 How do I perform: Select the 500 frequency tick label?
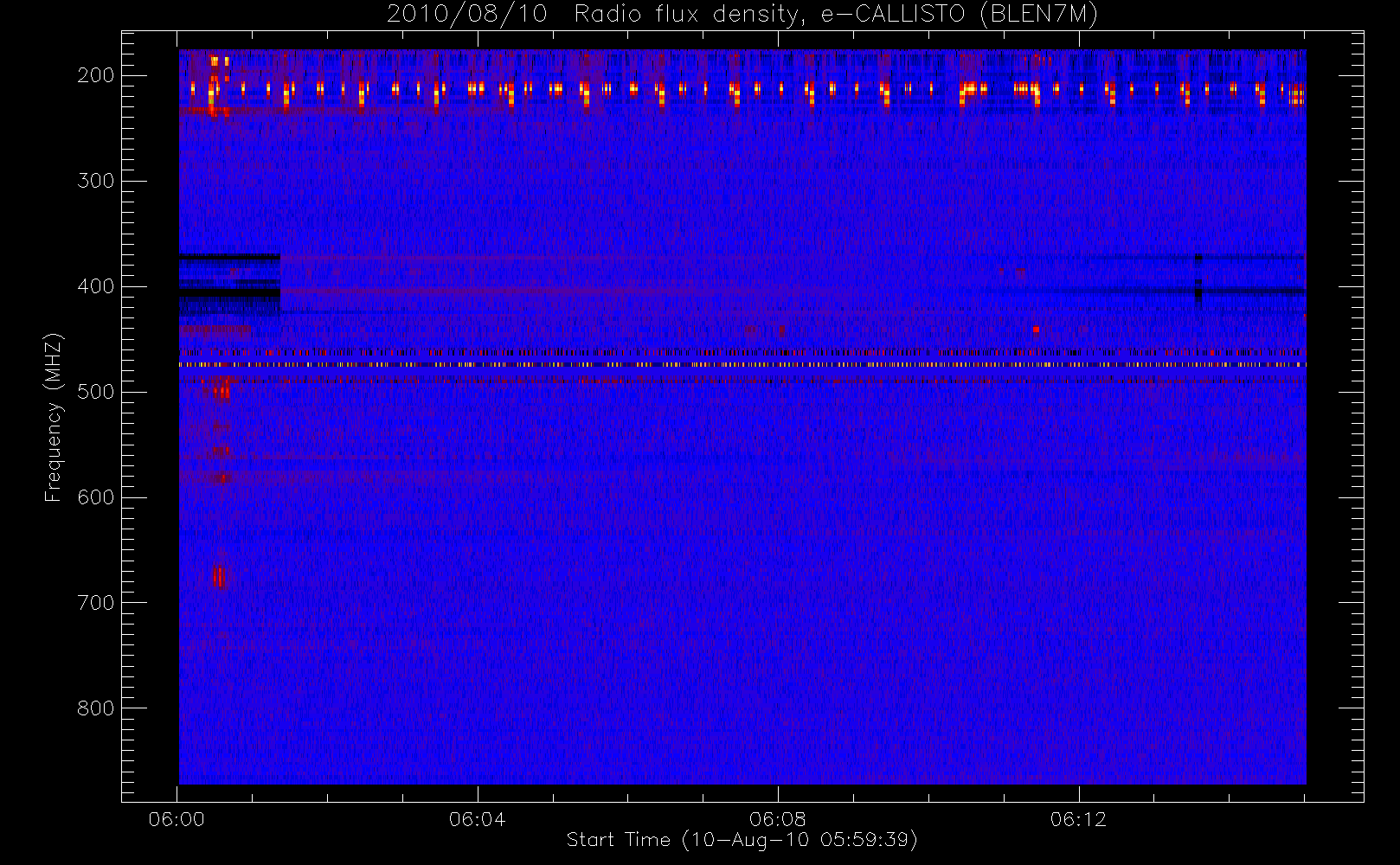coord(96,392)
